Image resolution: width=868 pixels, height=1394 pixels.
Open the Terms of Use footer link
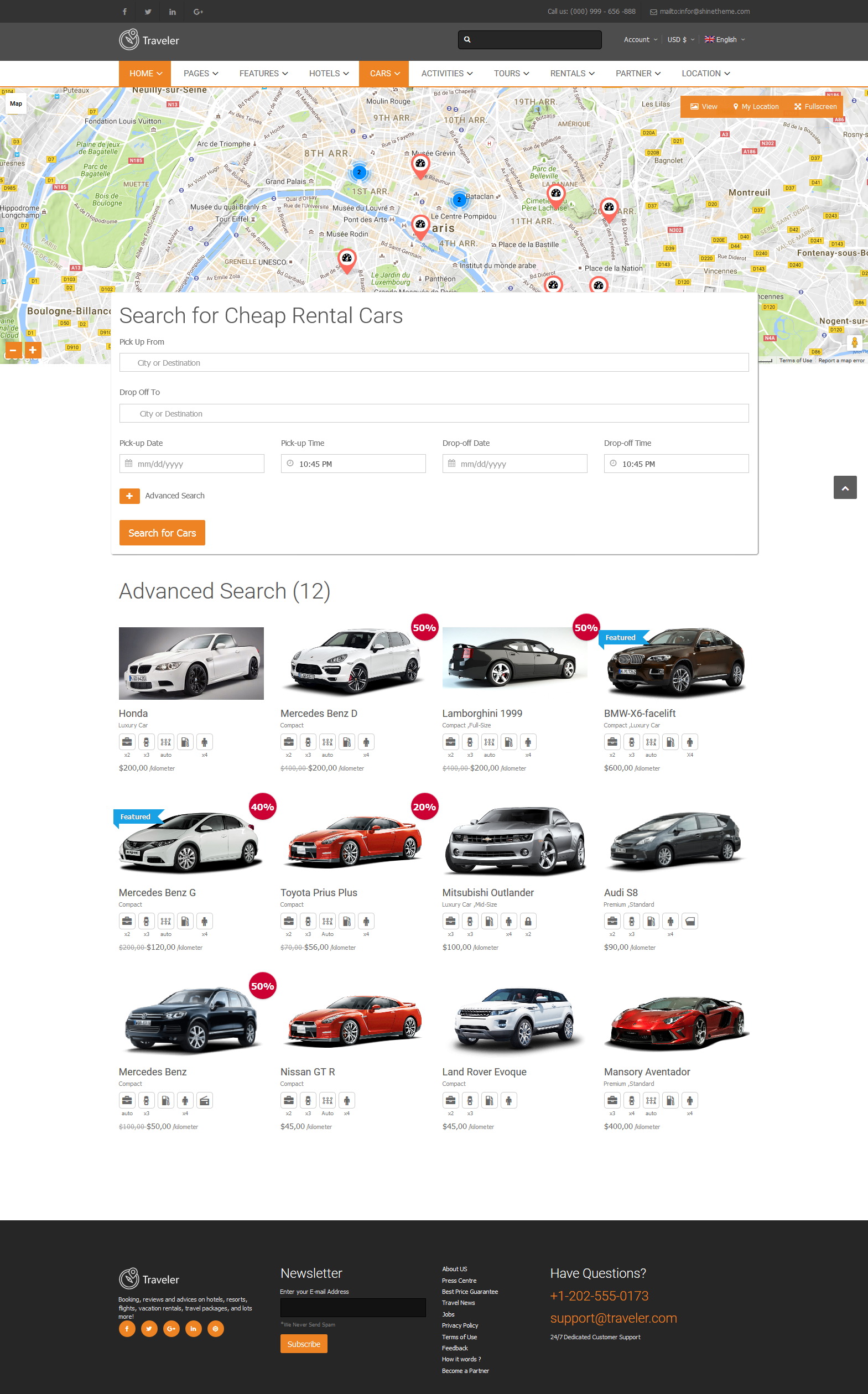459,1337
